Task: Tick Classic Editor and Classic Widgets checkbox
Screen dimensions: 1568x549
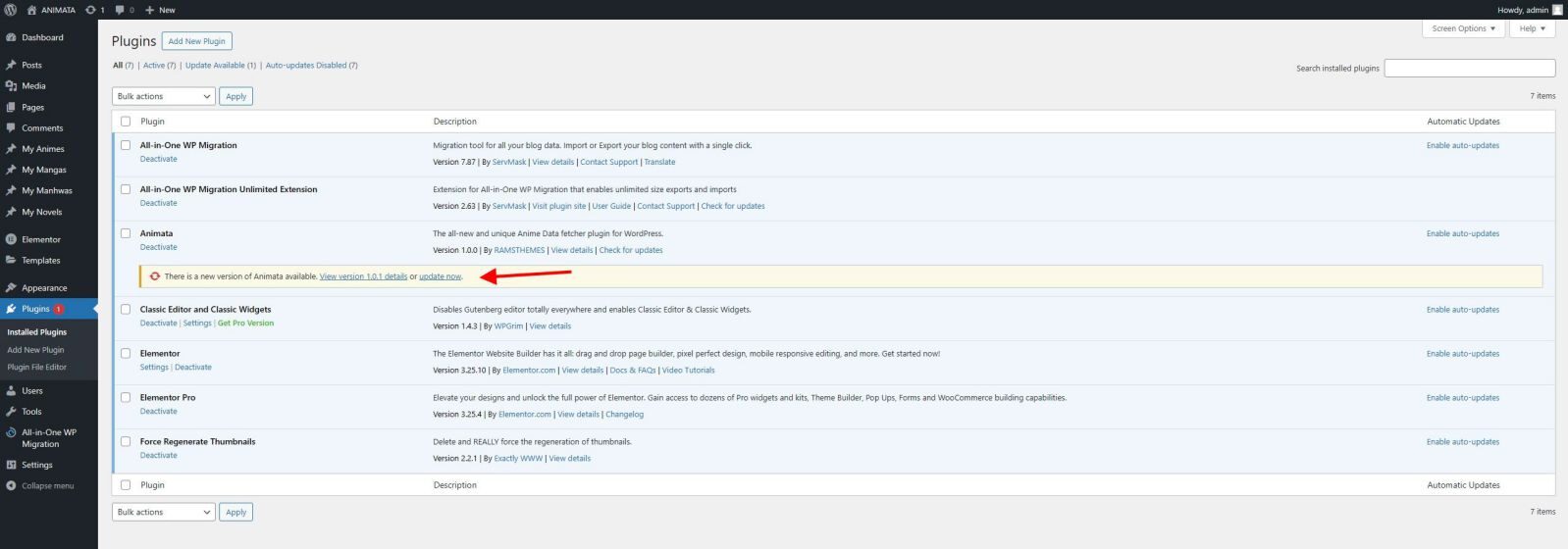Action: pos(126,309)
